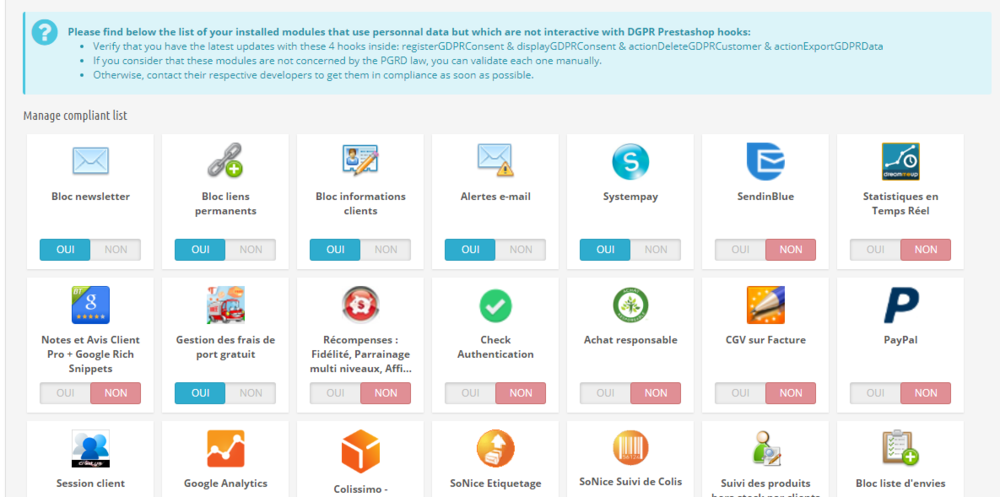The width and height of the screenshot is (1000, 497).
Task: Set Systempay to NON
Action: tap(656, 249)
